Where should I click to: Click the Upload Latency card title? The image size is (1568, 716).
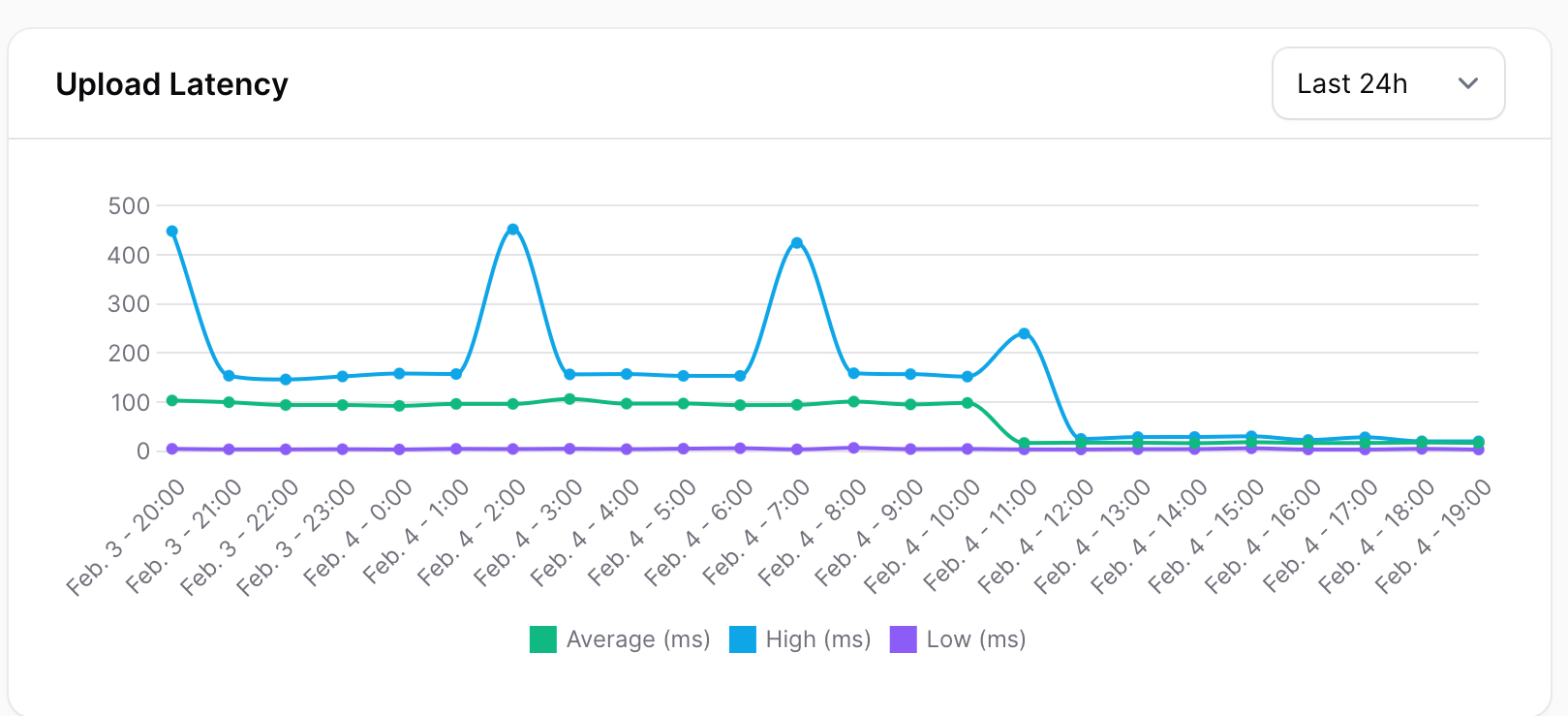point(171,84)
